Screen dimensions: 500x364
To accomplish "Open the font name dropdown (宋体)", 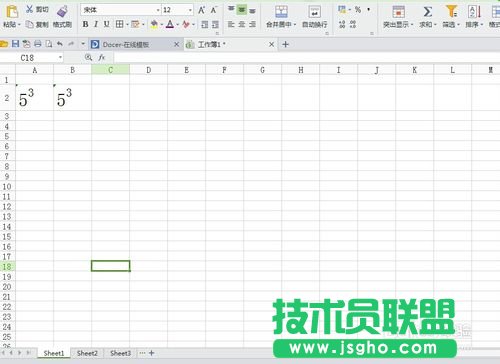I will (x=158, y=10).
